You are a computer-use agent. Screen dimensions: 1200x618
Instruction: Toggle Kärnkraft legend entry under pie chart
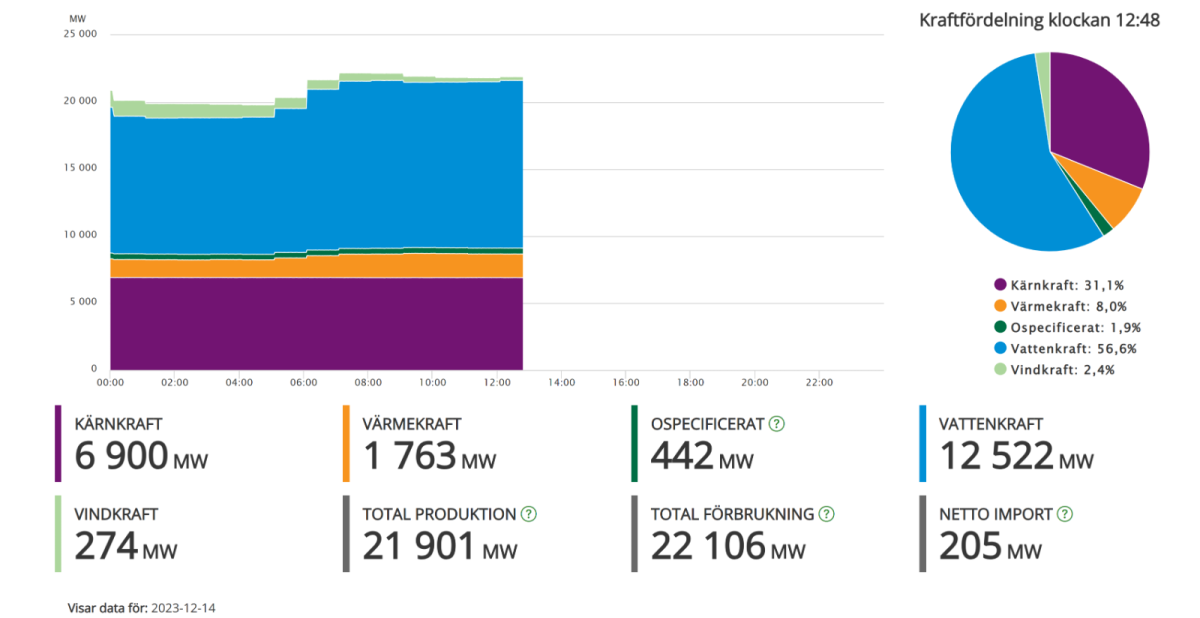[1049, 285]
